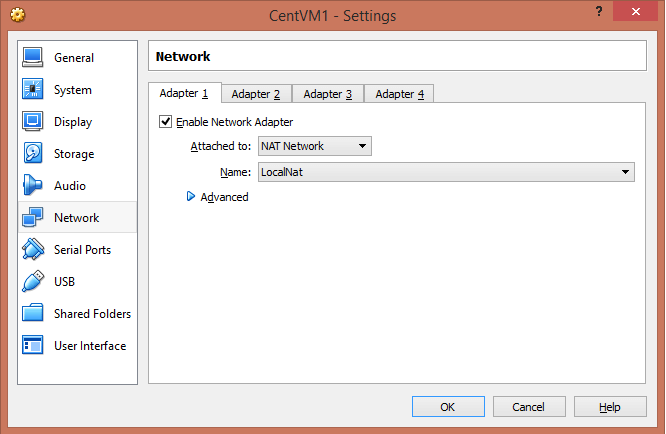
Task: Switch to the Adapter 3 tab
Action: click(x=328, y=94)
